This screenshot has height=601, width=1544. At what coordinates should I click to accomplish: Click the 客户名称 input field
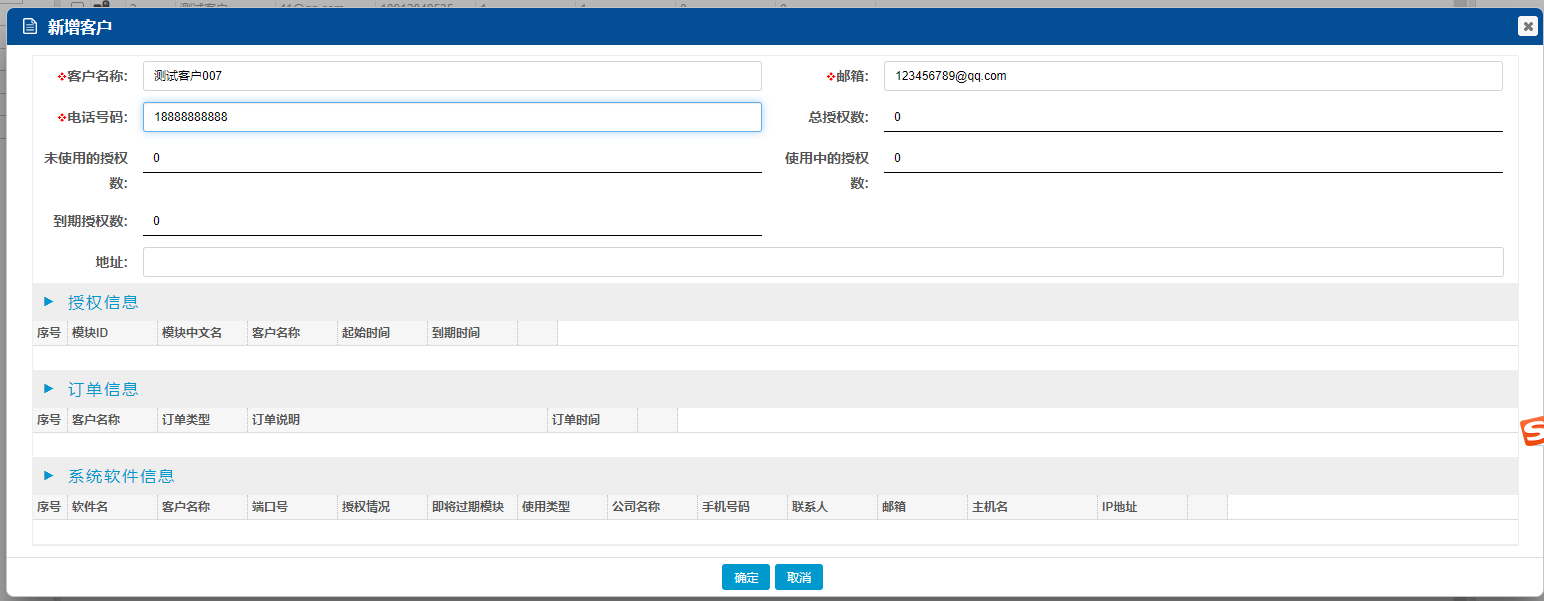[x=452, y=76]
